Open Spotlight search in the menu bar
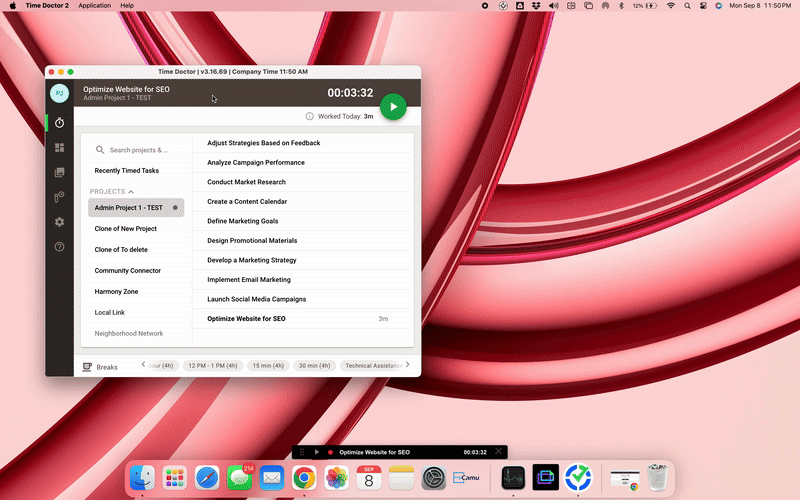The image size is (800, 500). 687,6
